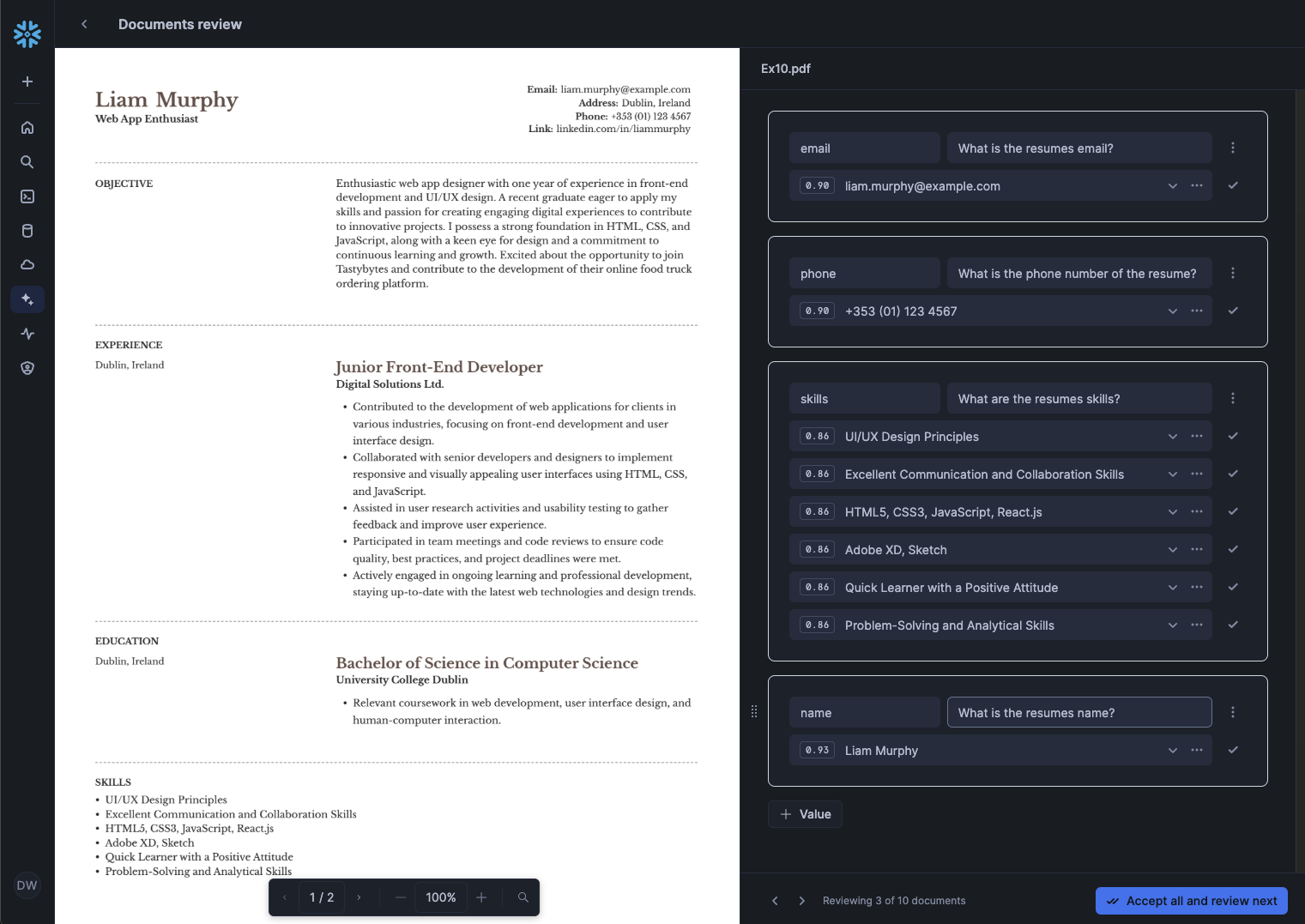Image resolution: width=1305 pixels, height=924 pixels.
Task: Zoom in the document with plus control
Action: pyautogui.click(x=481, y=897)
